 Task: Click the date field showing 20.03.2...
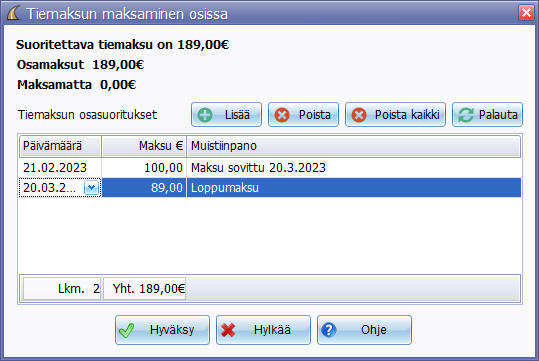pos(60,188)
